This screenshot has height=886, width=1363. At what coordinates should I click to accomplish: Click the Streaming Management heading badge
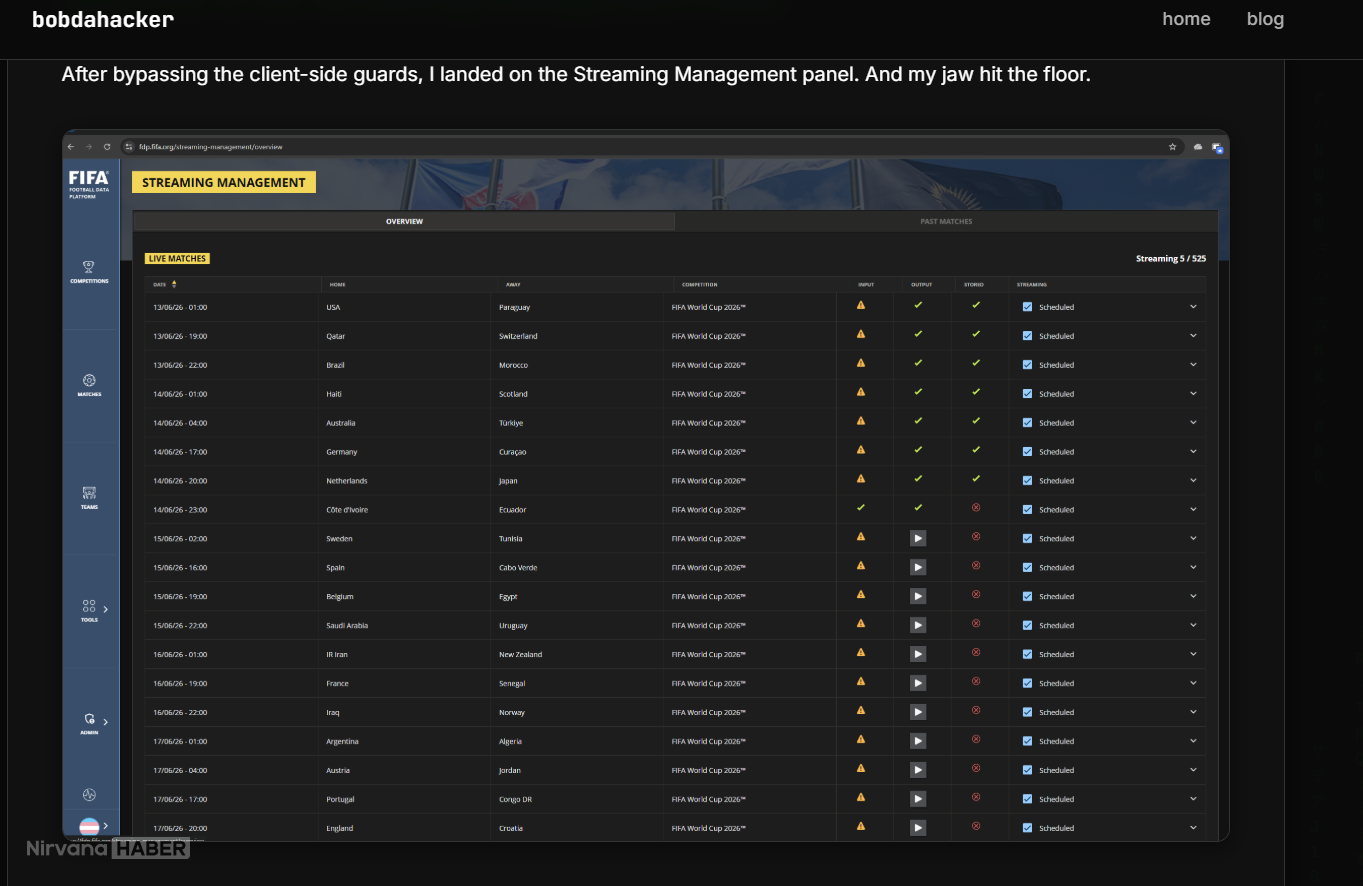click(x=224, y=182)
